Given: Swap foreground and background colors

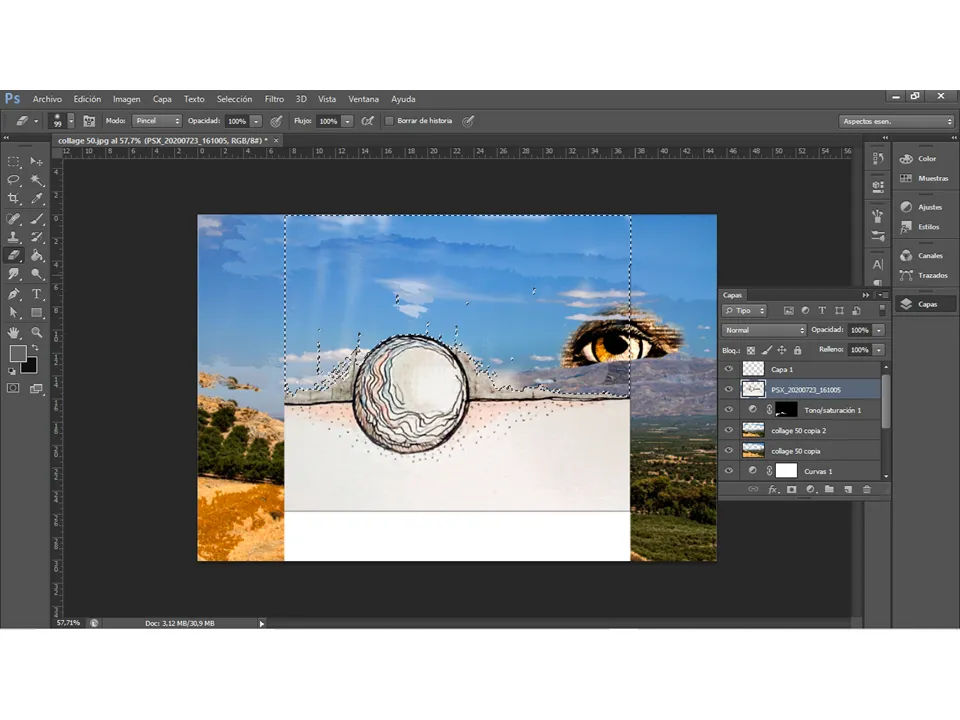Looking at the screenshot, I should [x=36, y=348].
